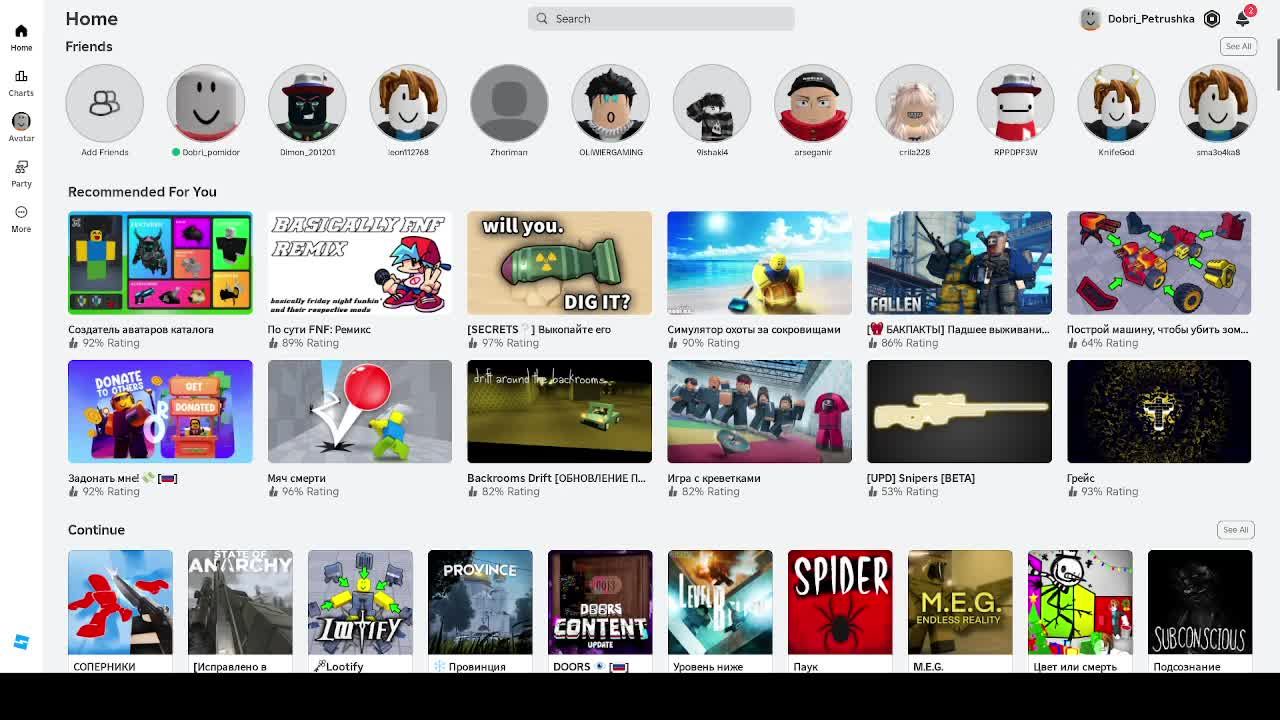The height and width of the screenshot is (720, 1280).
Task: Click See All next to Continue
Action: pyautogui.click(x=1235, y=530)
